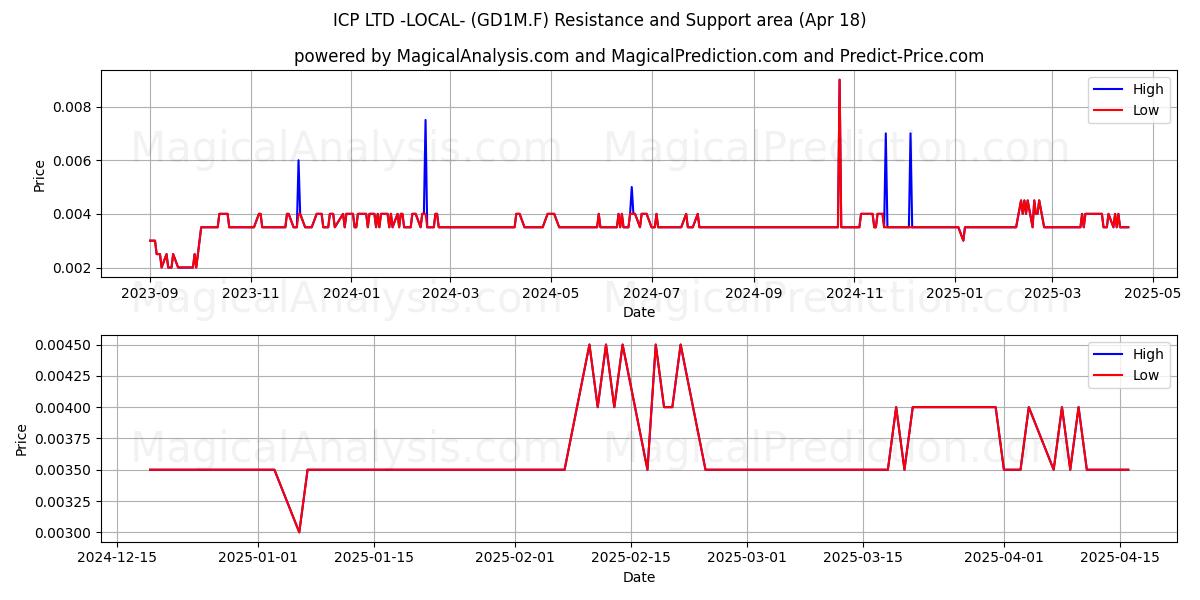Click the 'Date' axis title under the upper chart

[x=639, y=312]
